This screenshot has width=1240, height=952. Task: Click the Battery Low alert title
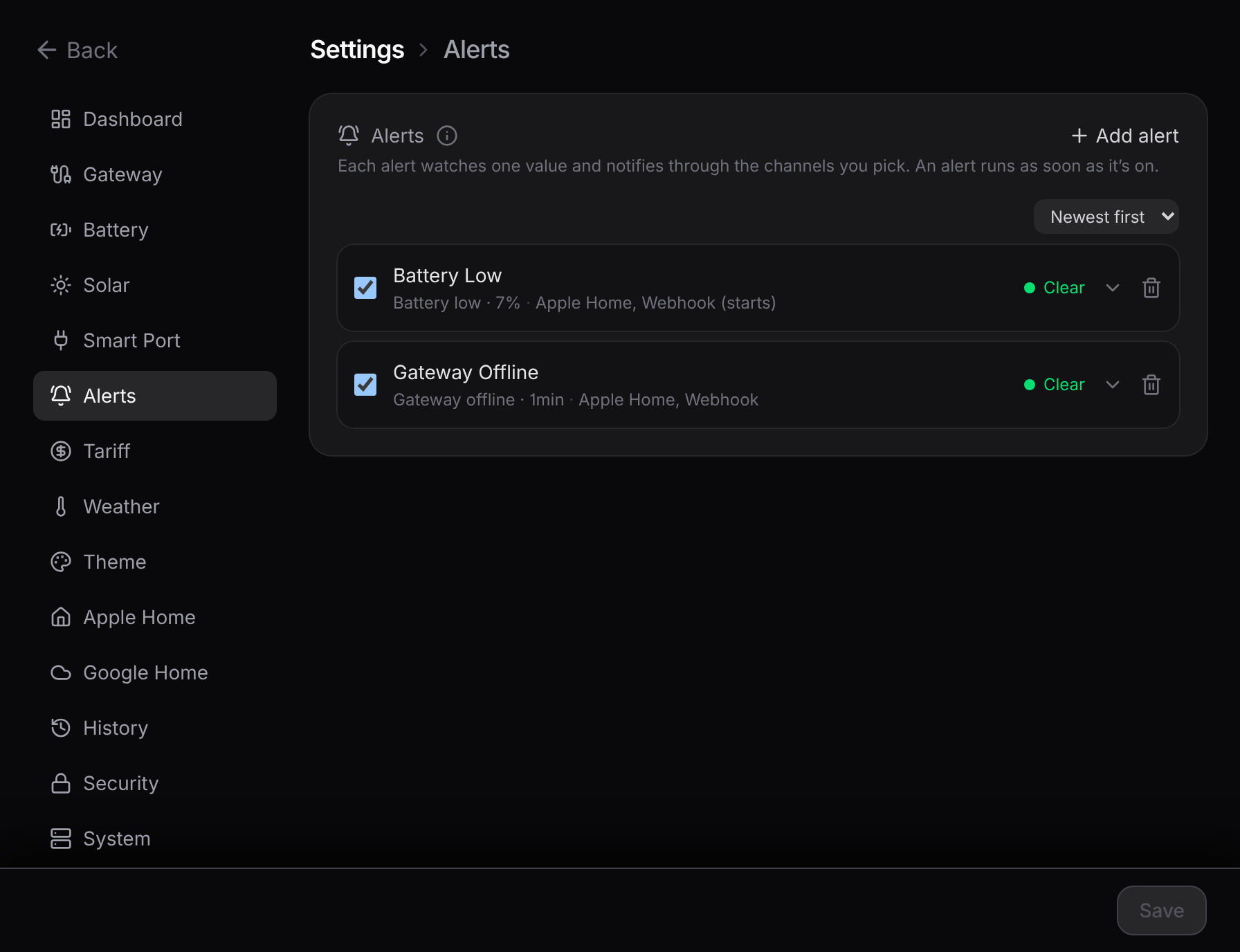coord(447,275)
